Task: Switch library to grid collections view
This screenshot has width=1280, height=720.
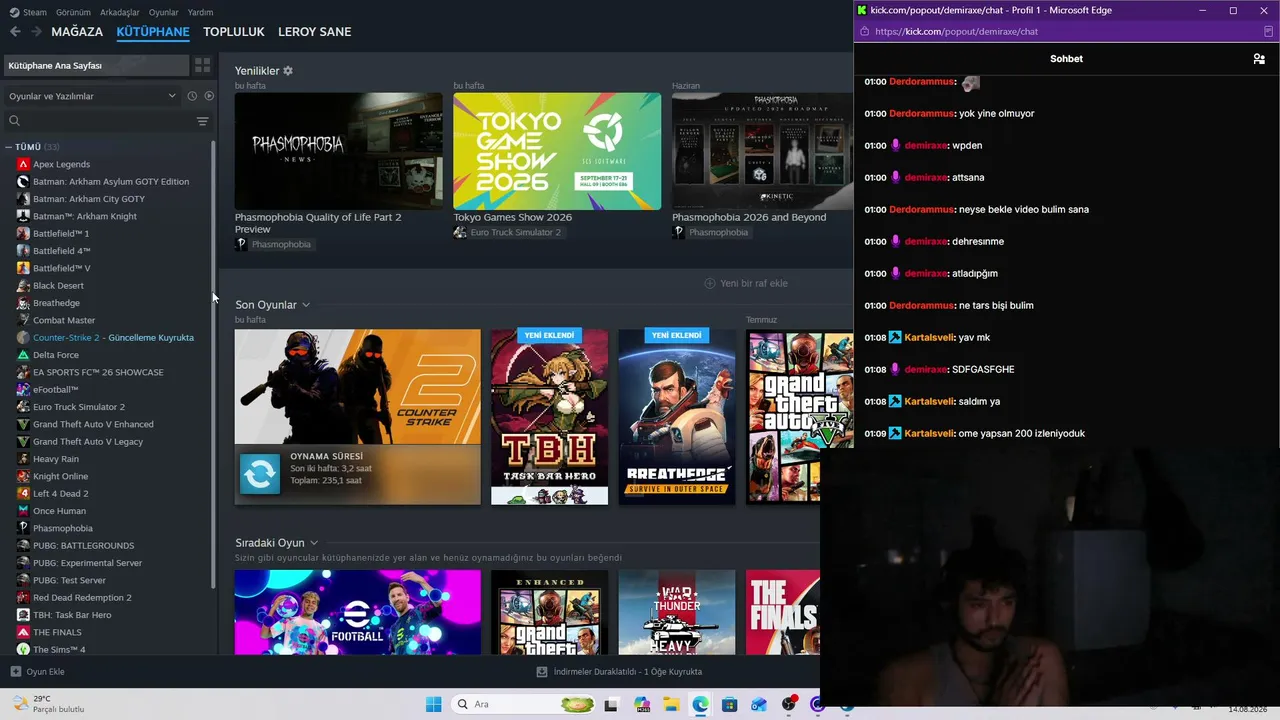Action: (203, 65)
